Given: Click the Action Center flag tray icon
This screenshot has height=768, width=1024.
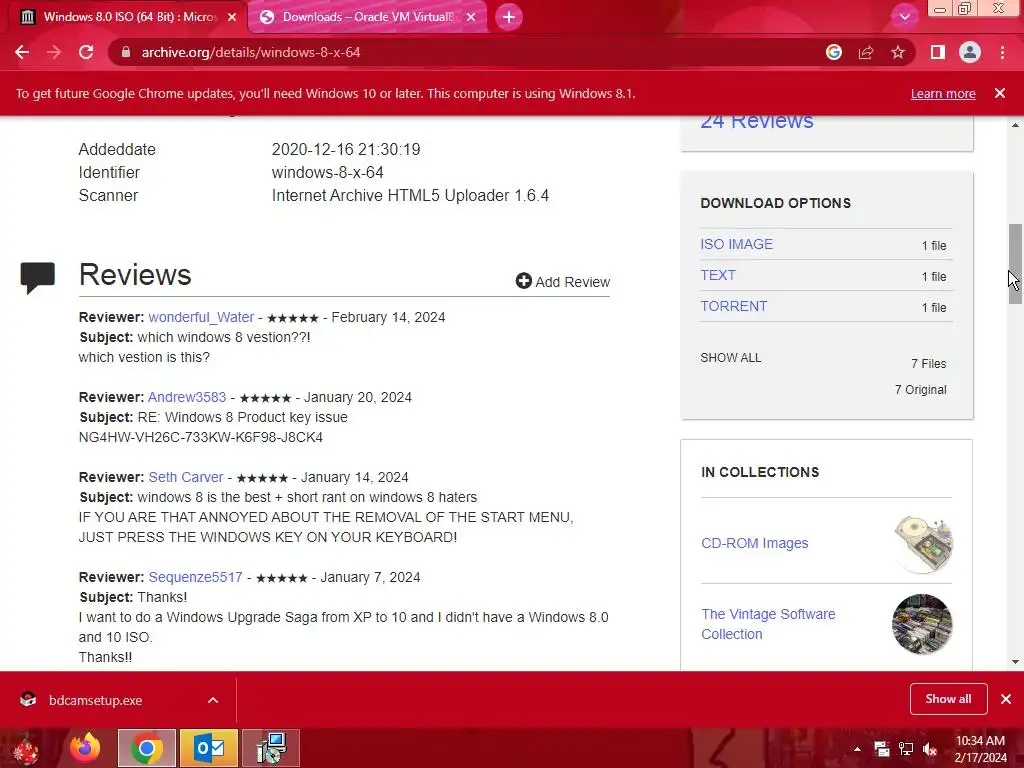Looking at the screenshot, I should [x=882, y=749].
